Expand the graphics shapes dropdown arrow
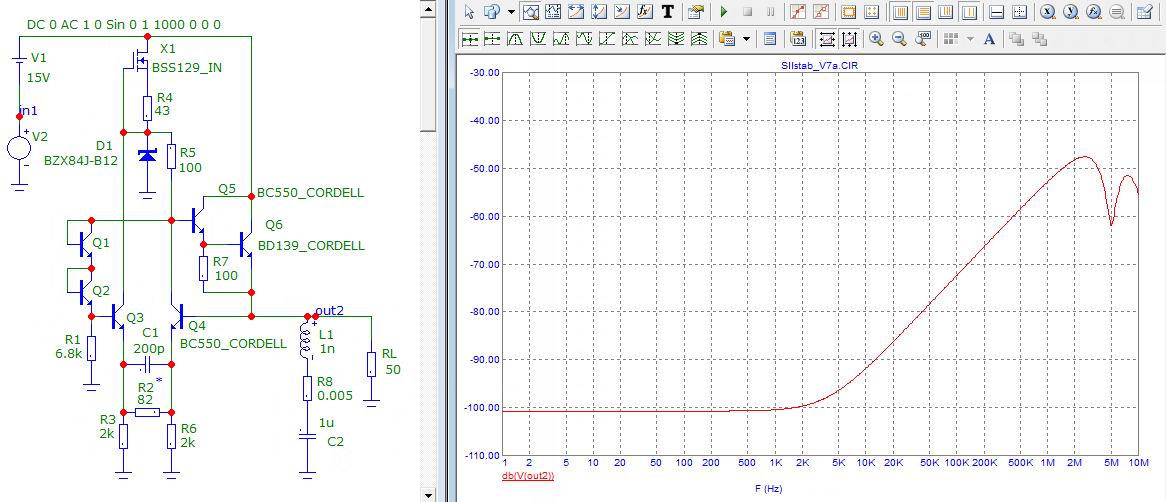Image resolution: width=1166 pixels, height=502 pixels. [x=511, y=12]
